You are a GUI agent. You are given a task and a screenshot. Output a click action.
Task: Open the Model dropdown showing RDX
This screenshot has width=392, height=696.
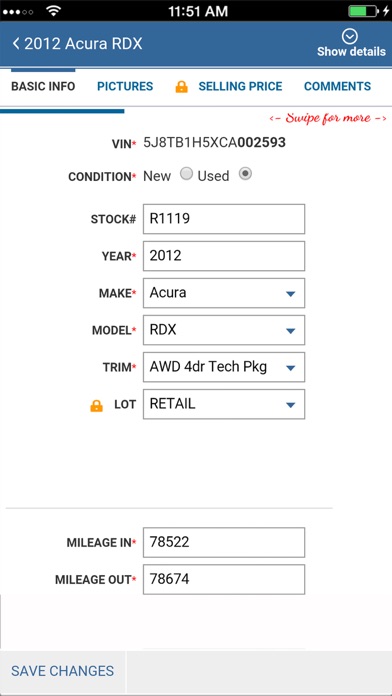click(x=224, y=330)
